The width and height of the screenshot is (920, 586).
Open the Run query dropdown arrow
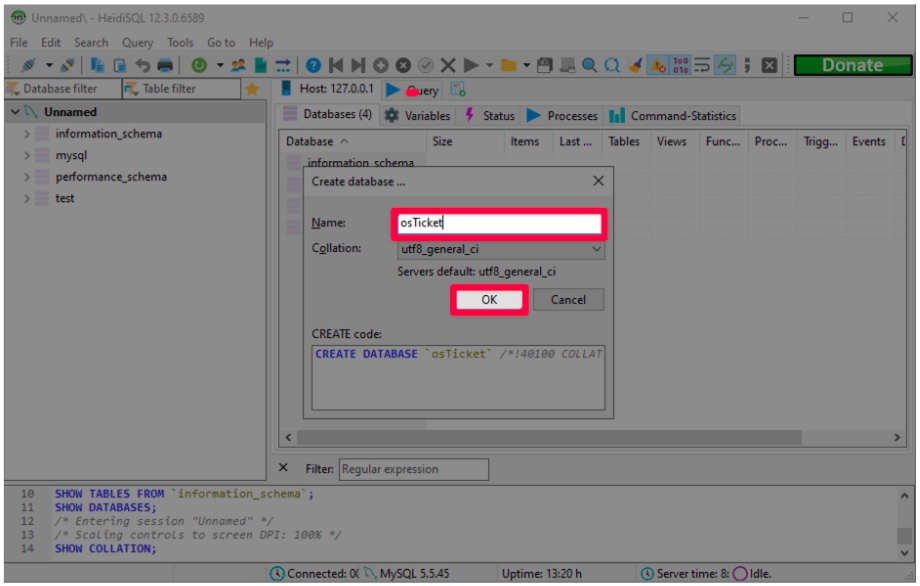point(489,65)
